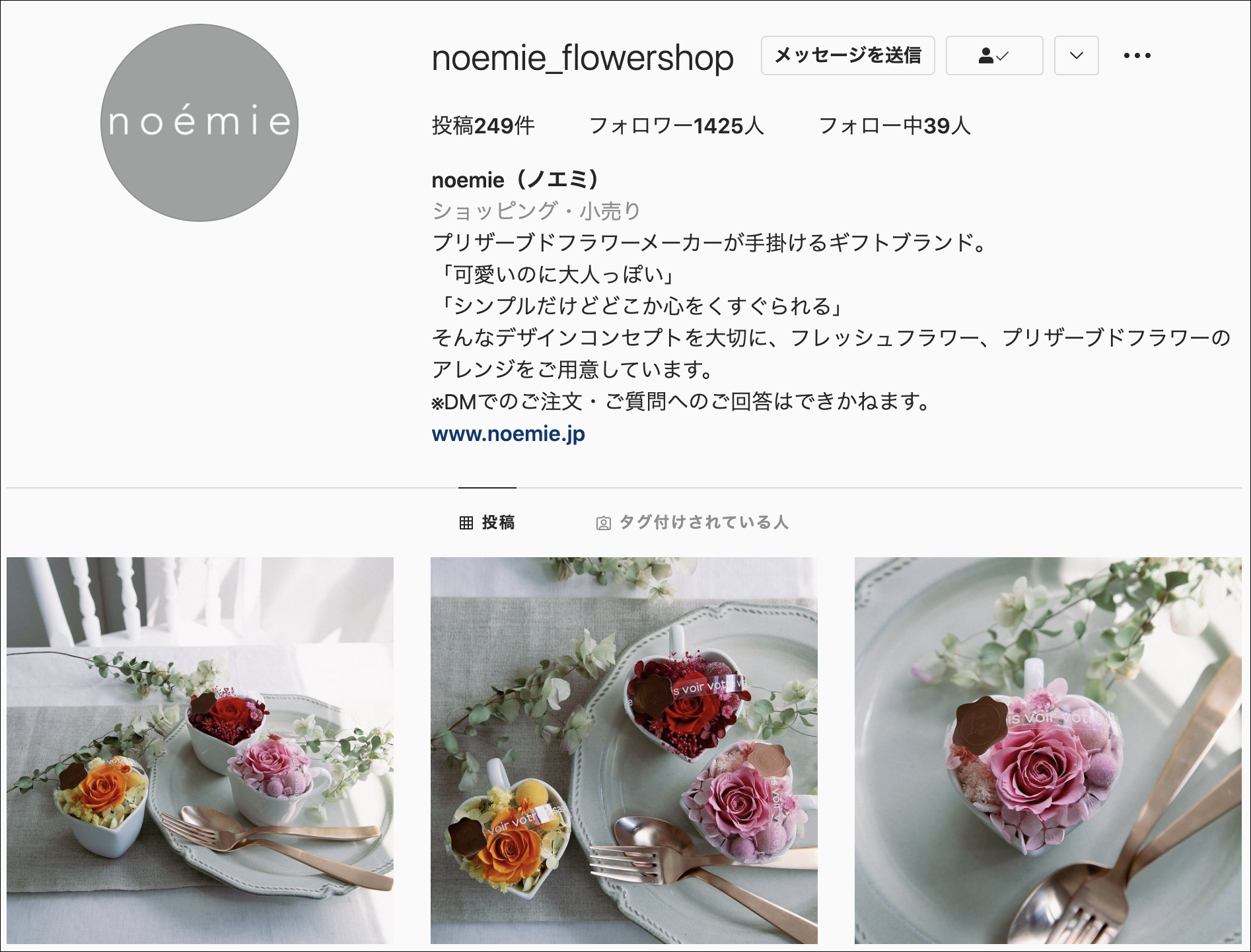
Task: Open the フォロー中39人 following list
Action: [x=894, y=125]
